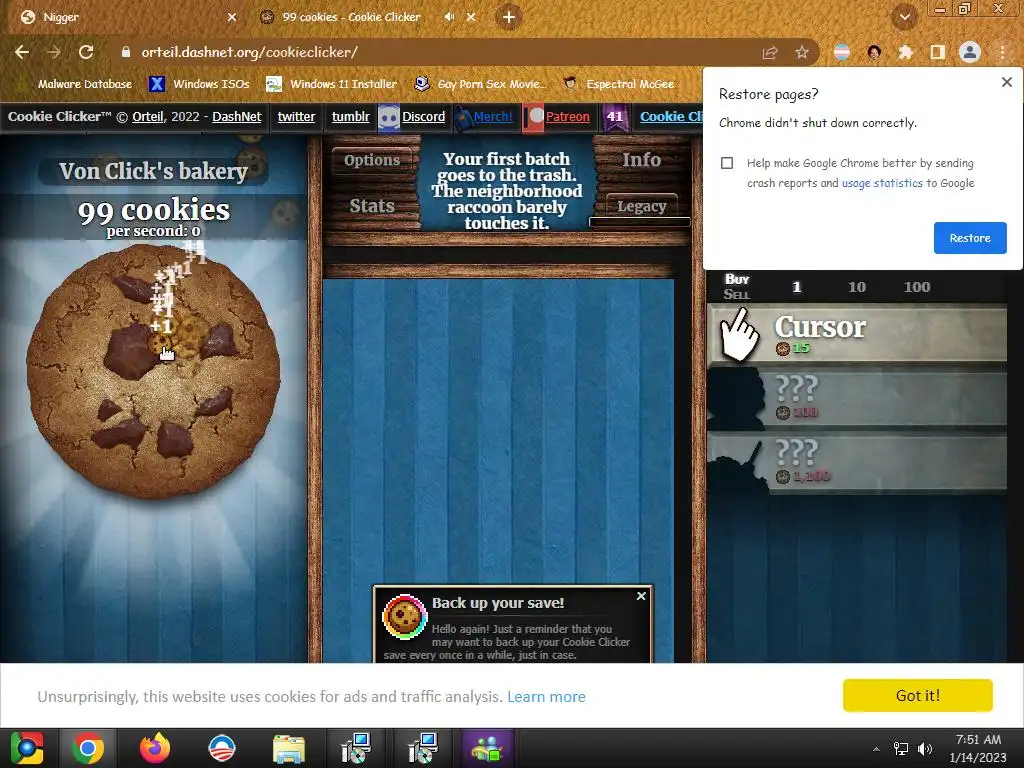Click the Cursor pointing hand icon

tap(739, 334)
